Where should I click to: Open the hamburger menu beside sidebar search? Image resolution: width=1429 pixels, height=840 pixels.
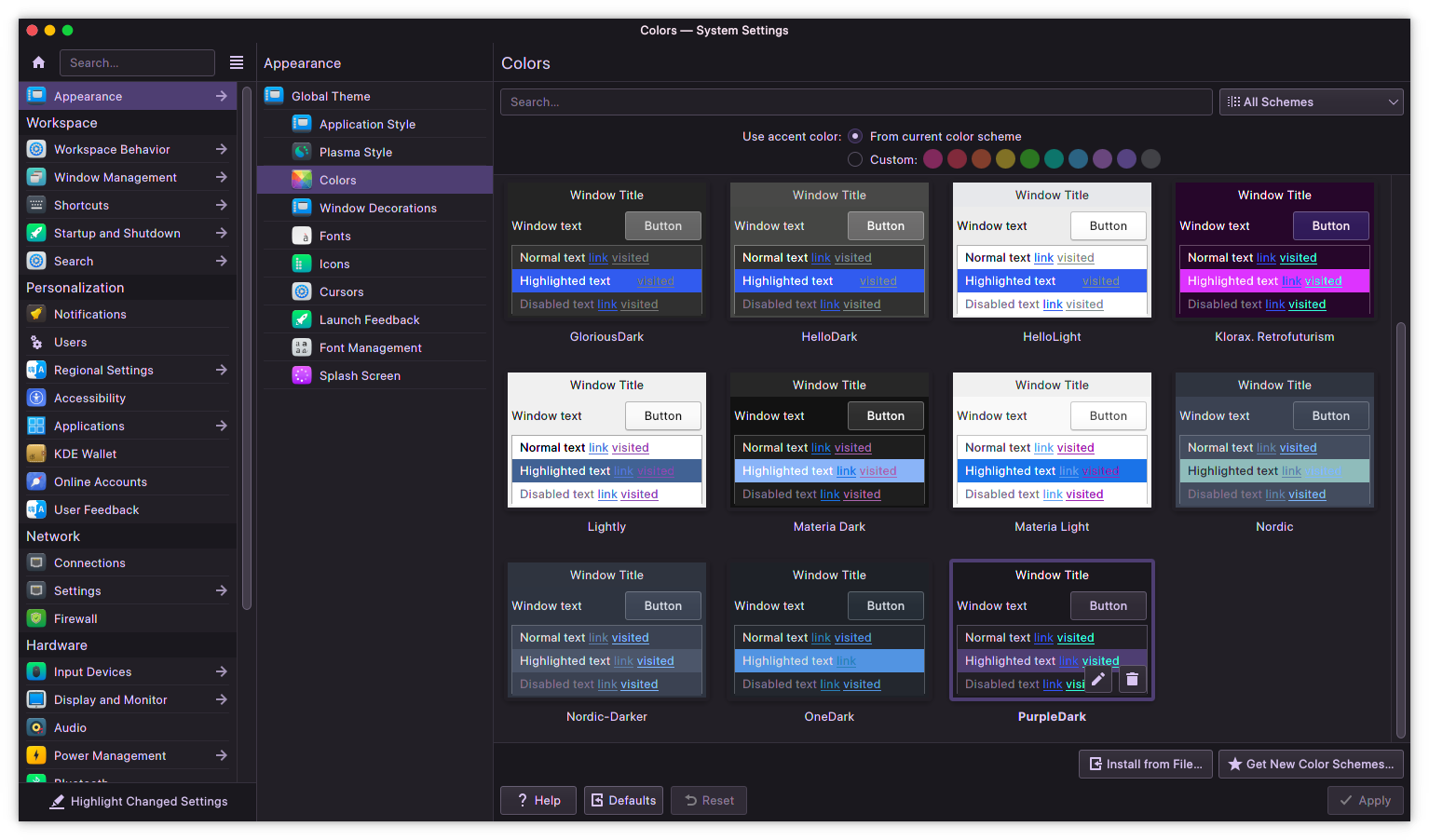pos(237,62)
